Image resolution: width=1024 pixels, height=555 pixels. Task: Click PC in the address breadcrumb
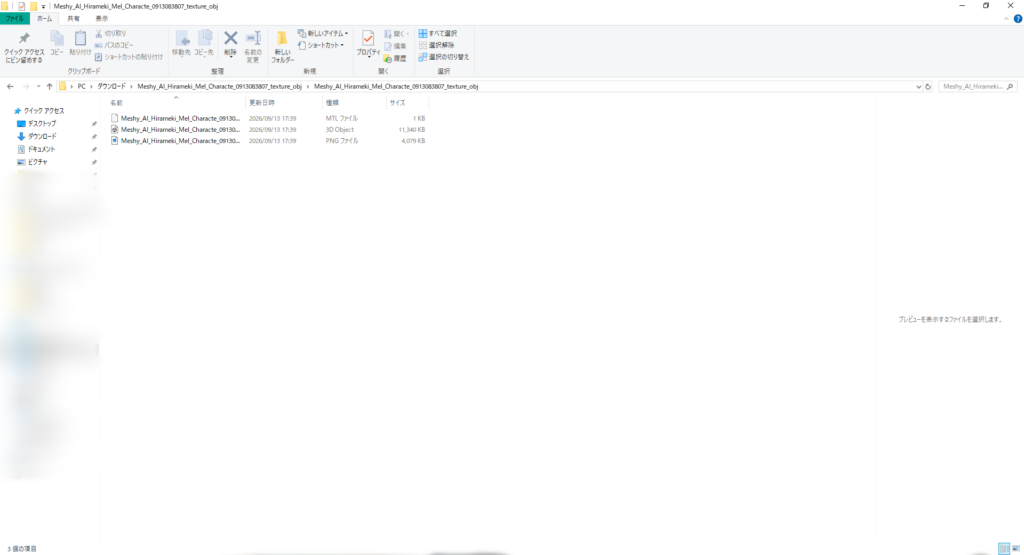tap(82, 86)
